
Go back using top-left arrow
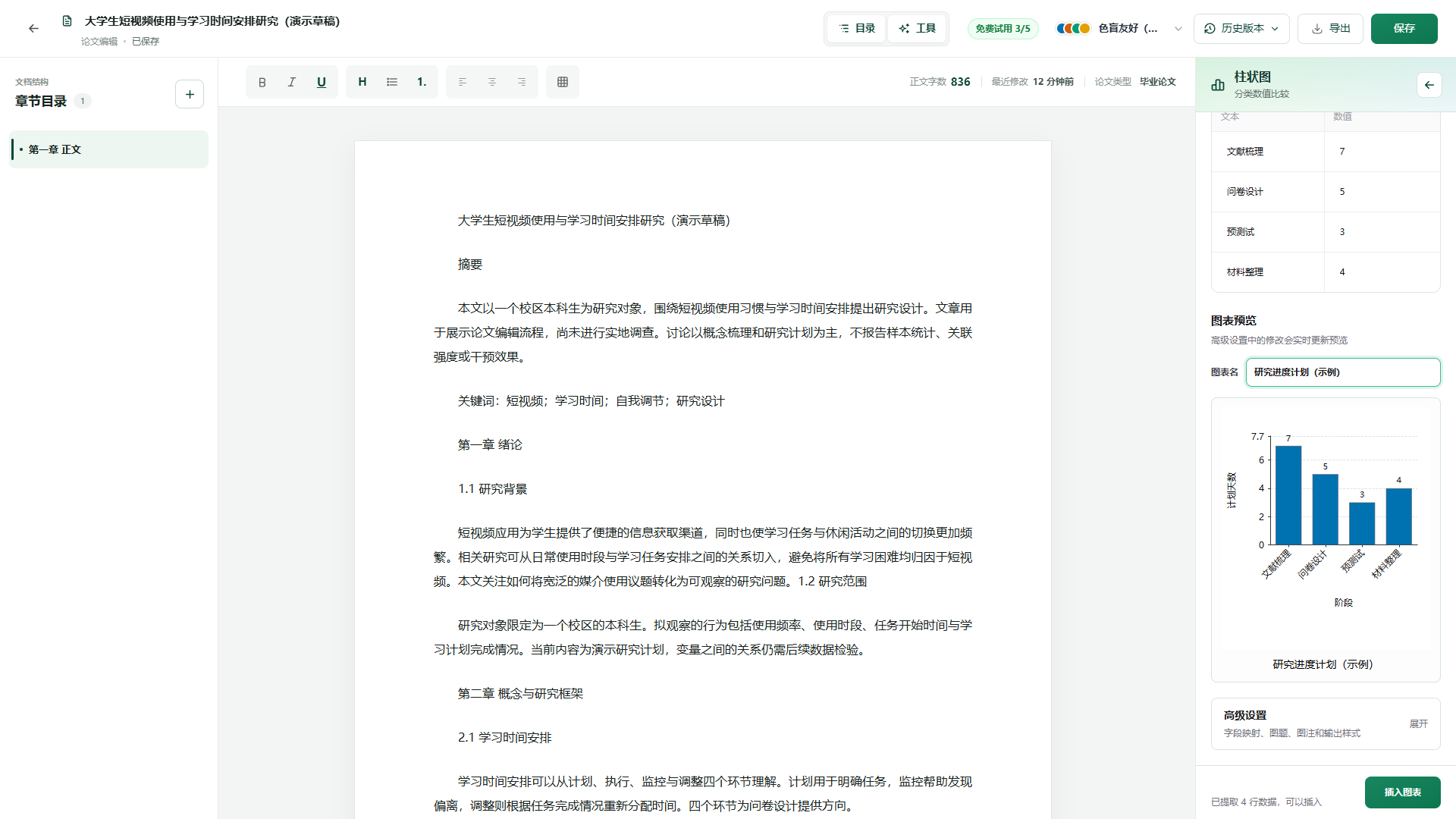[x=33, y=29]
